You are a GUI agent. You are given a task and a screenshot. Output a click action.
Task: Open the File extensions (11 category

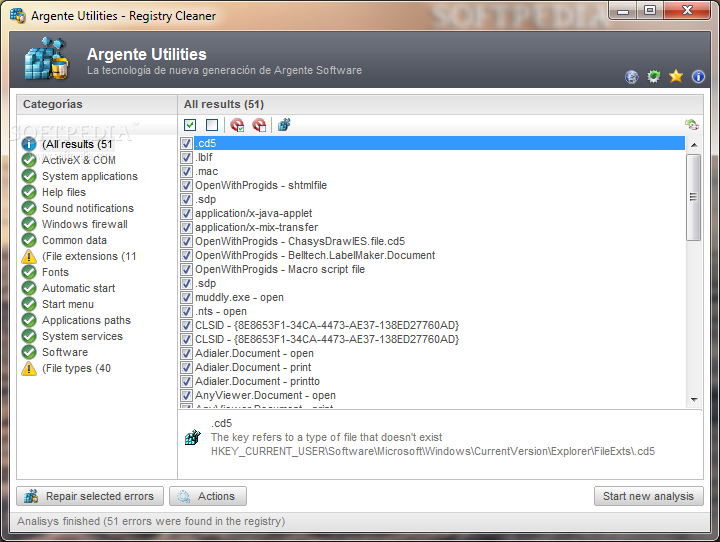(89, 256)
